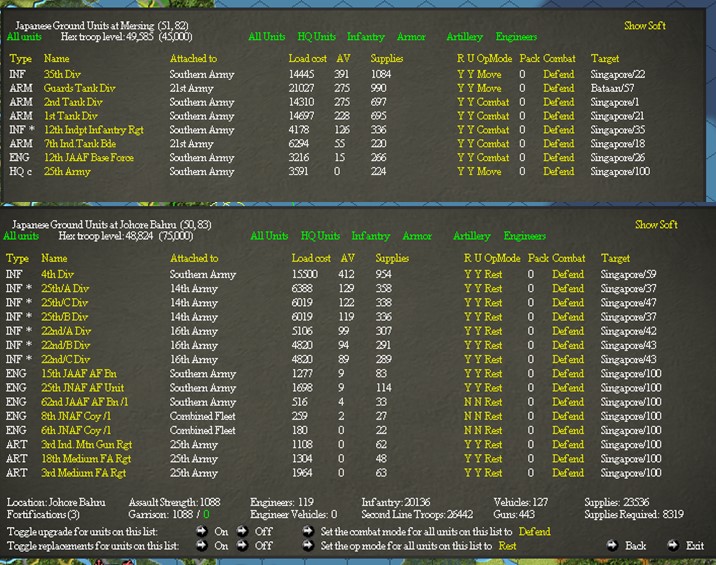Select HQ Units filter in Mersing panel
The width and height of the screenshot is (716, 565).
316,37
